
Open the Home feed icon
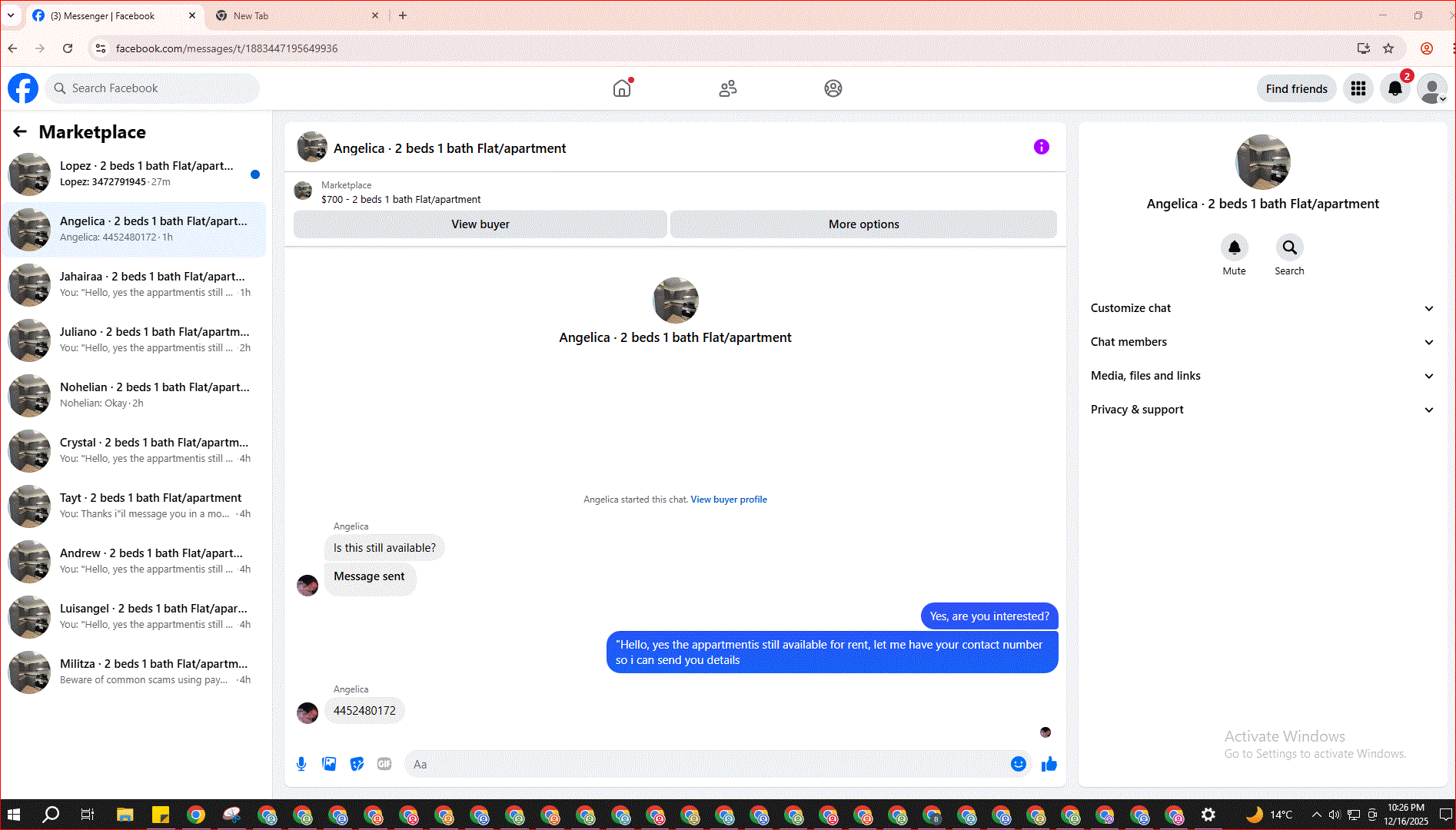point(622,88)
